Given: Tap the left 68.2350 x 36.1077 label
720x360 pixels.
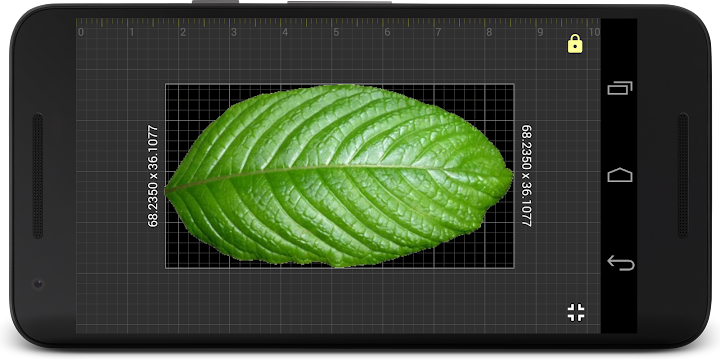Looking at the screenshot, I should [153, 176].
